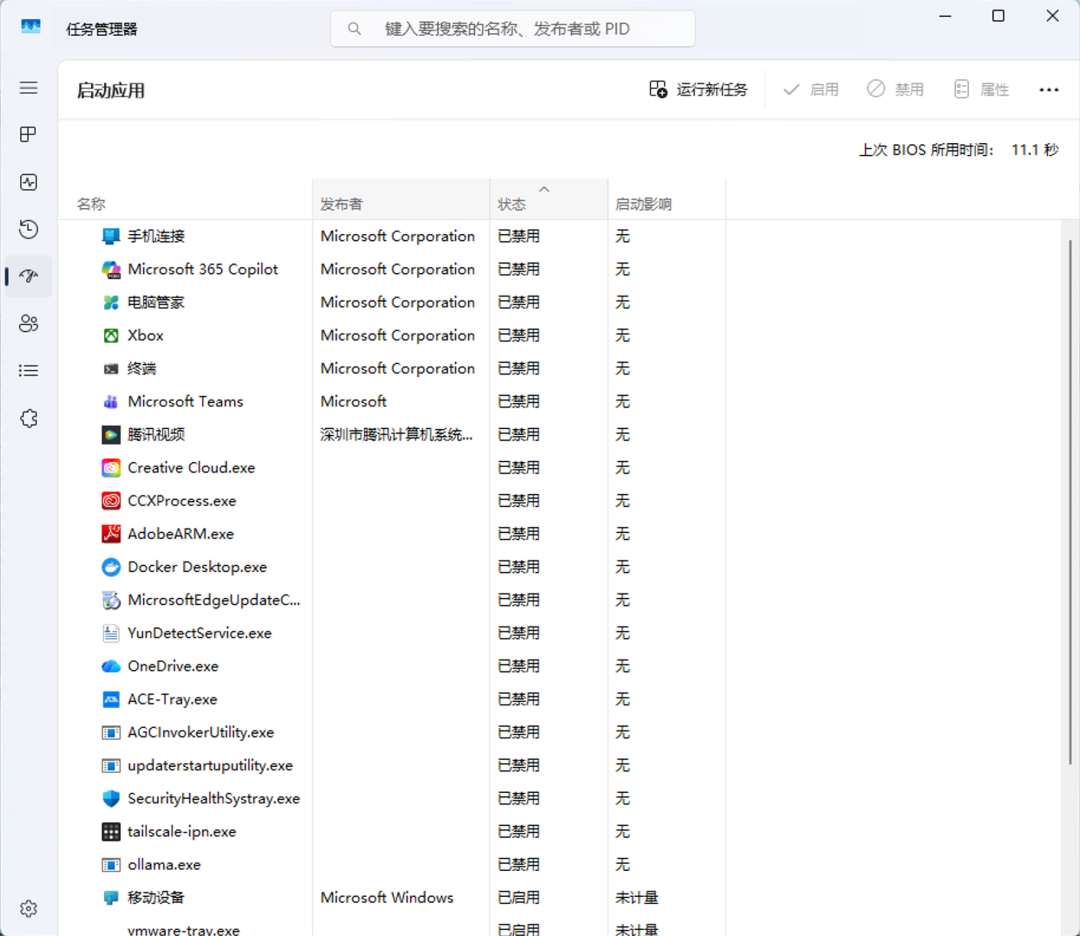Click the OneDrive.exe cloud icon

[x=111, y=666]
